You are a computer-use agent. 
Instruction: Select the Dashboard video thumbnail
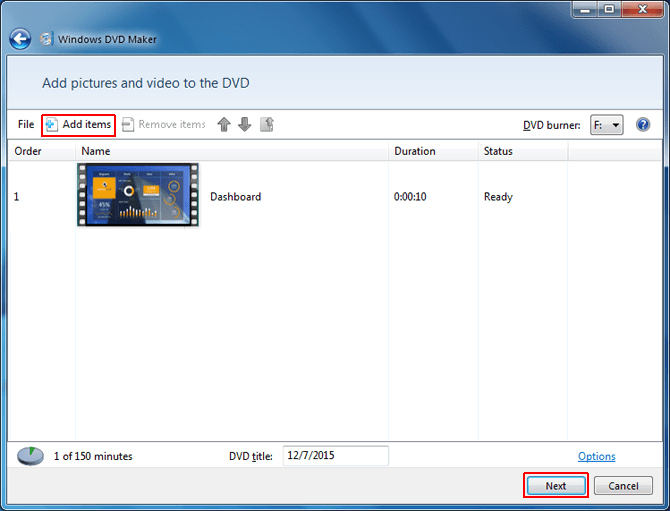coord(138,195)
